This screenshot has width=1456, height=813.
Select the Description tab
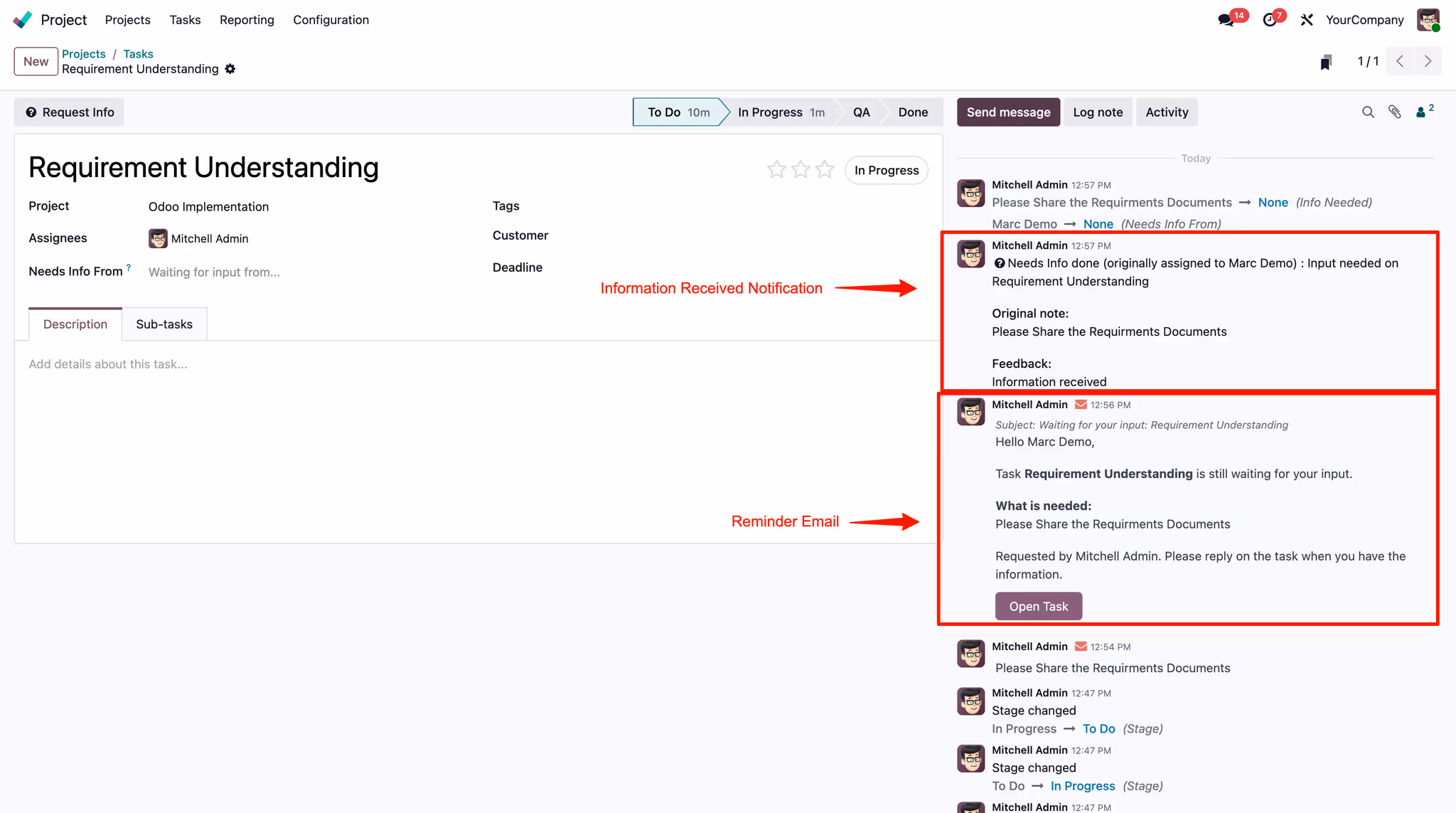pos(75,324)
